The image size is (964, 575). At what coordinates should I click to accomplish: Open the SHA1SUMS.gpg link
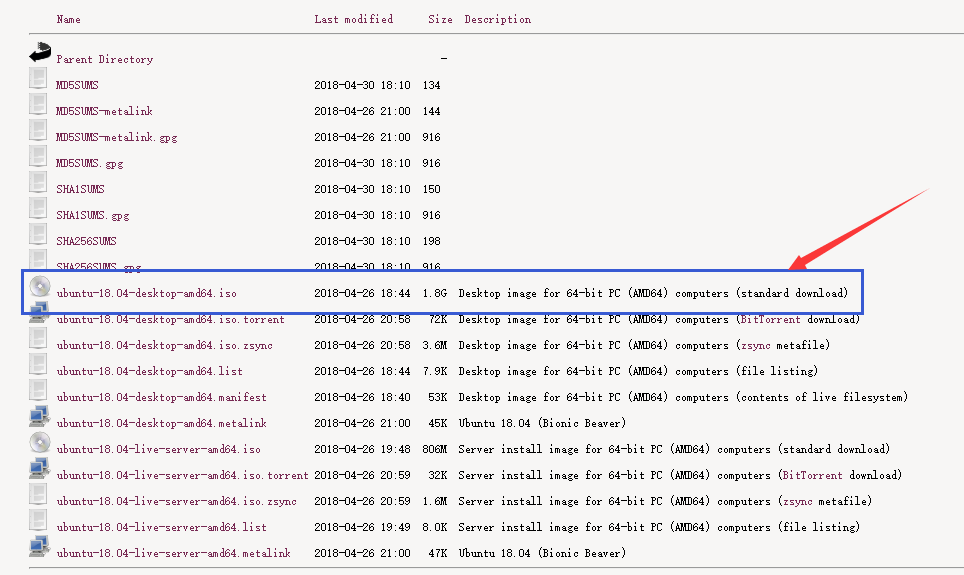93,215
